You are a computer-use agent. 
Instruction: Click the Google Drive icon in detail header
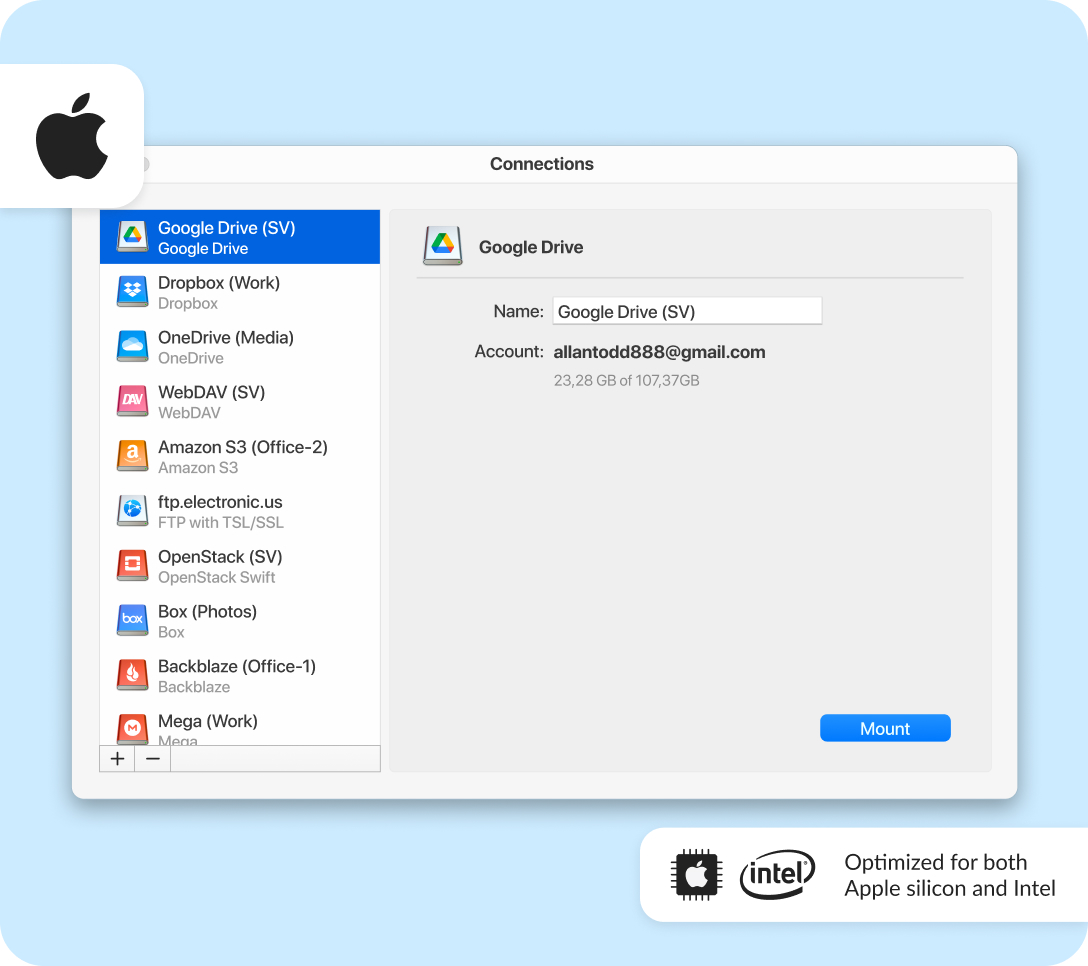point(442,246)
